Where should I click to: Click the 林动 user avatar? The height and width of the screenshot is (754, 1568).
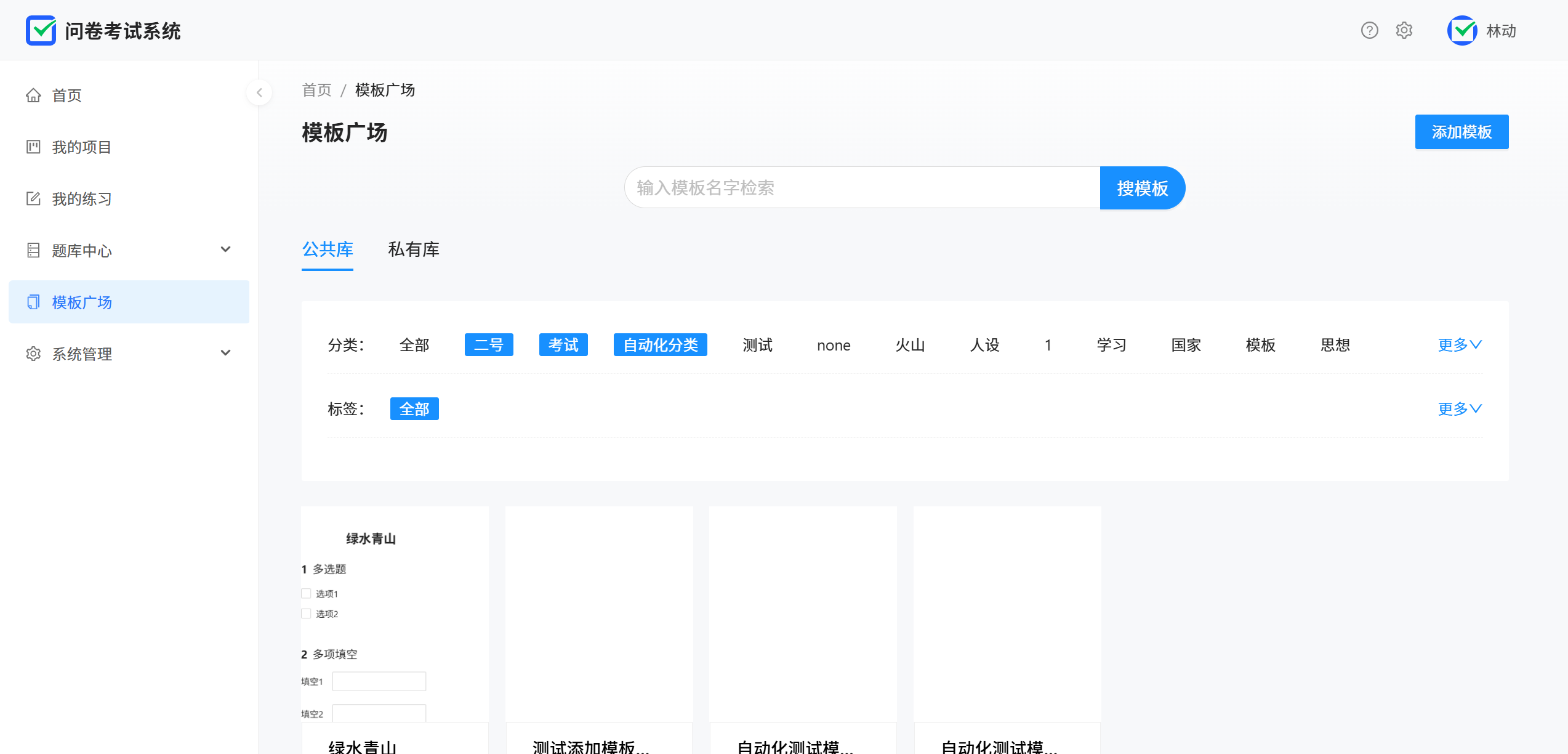point(1462,30)
